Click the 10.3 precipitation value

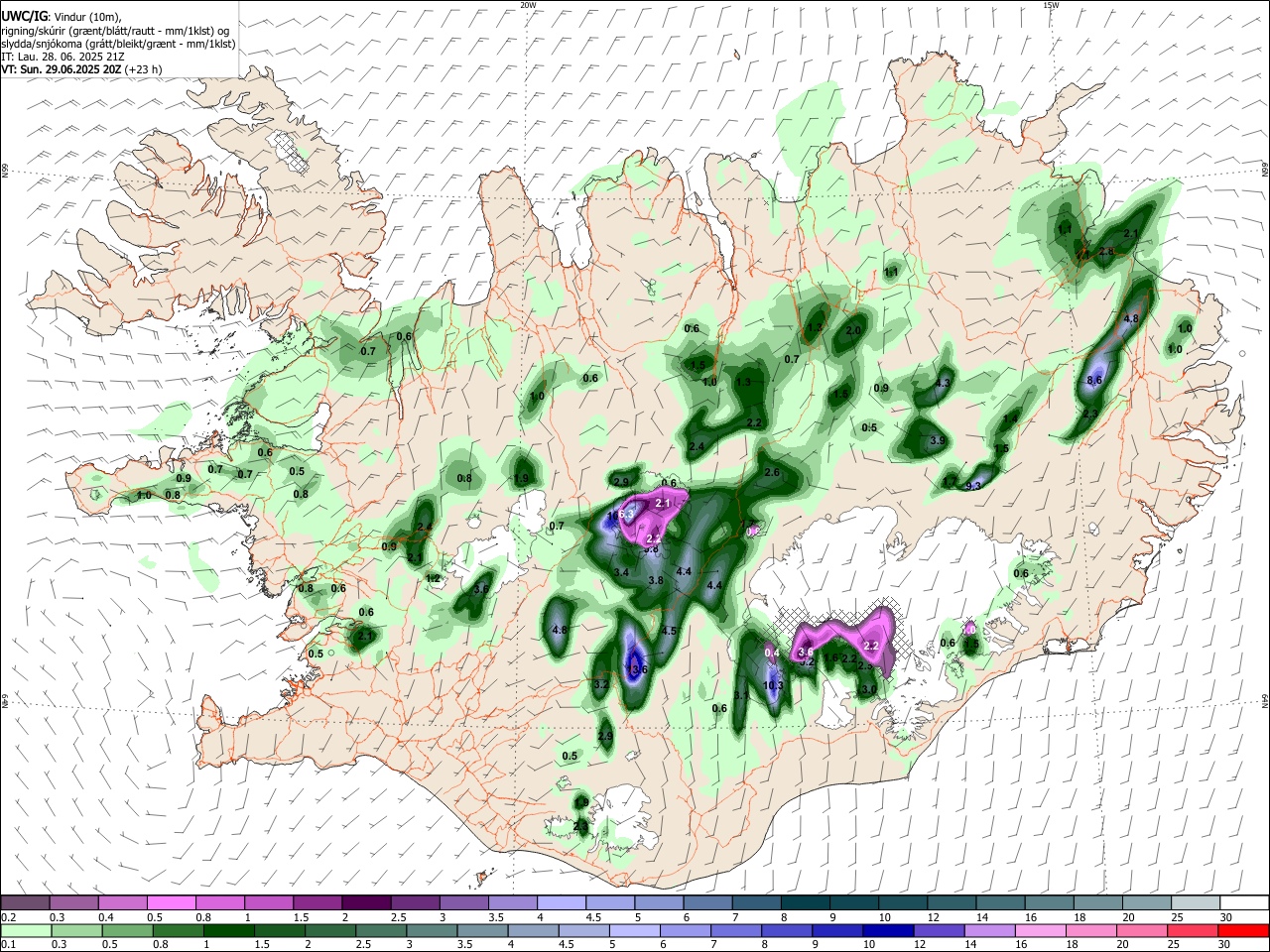(774, 685)
